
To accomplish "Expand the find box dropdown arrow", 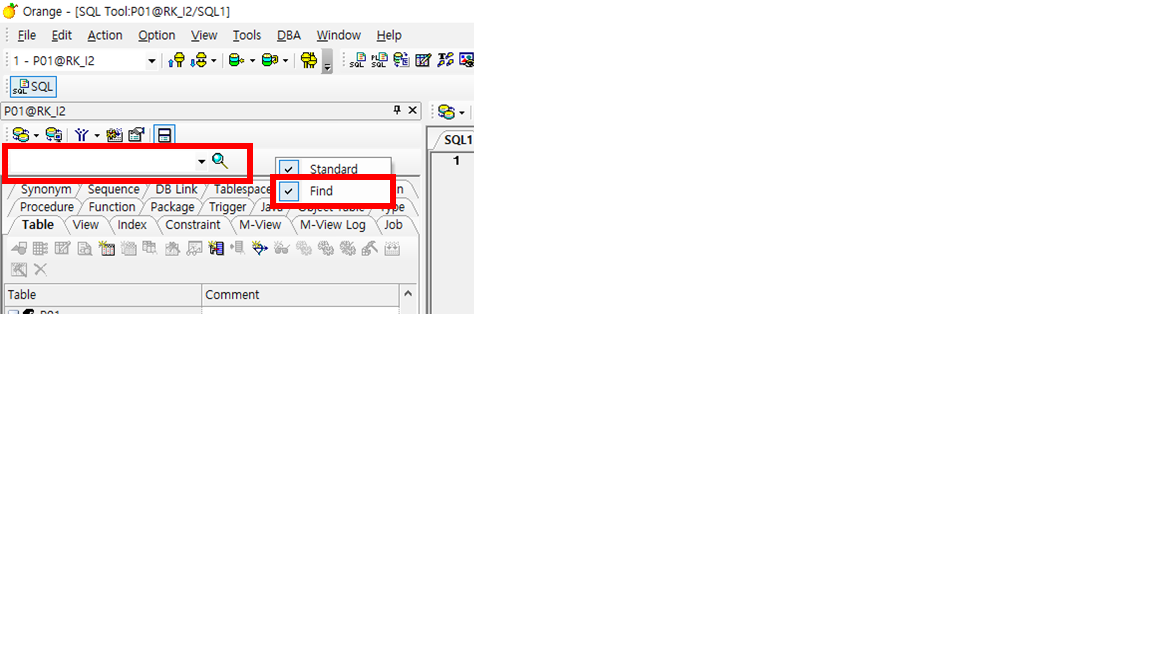I will (x=201, y=162).
